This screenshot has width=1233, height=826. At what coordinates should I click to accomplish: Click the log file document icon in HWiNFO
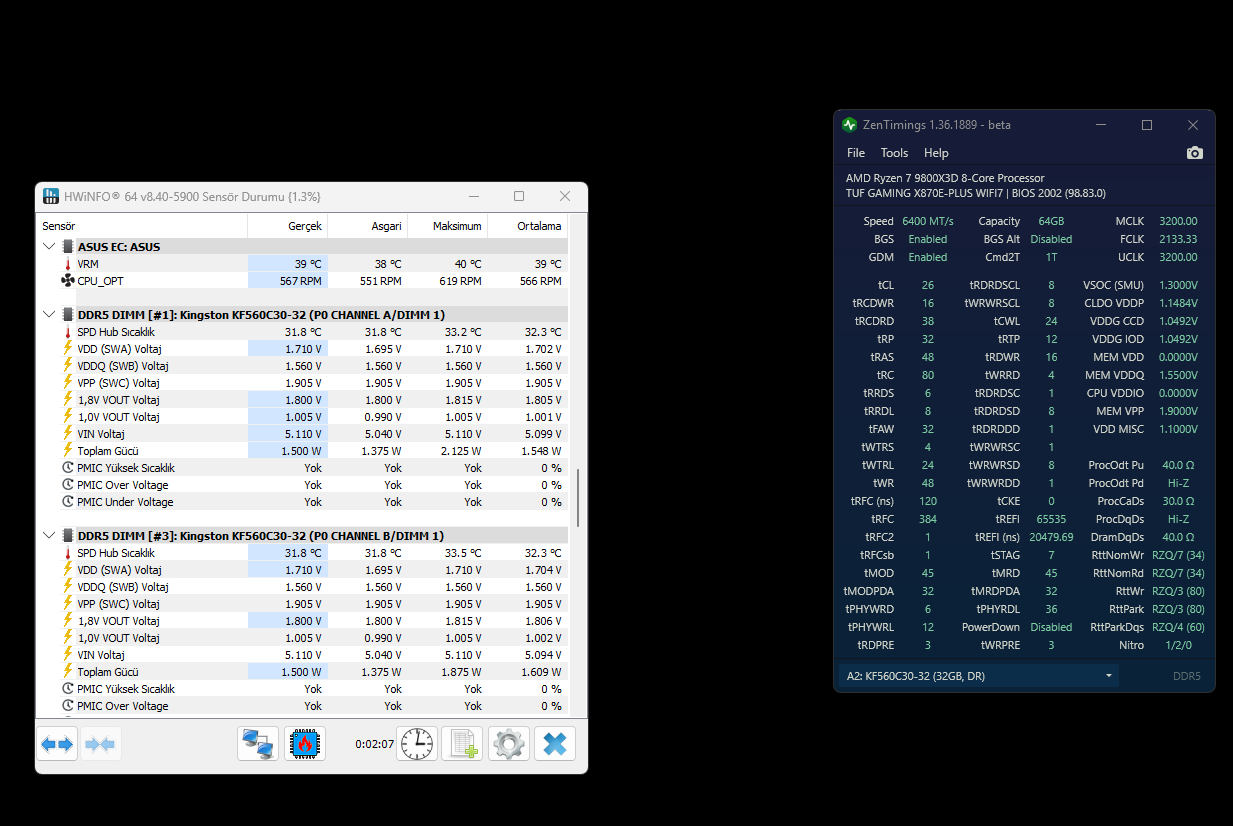click(462, 744)
